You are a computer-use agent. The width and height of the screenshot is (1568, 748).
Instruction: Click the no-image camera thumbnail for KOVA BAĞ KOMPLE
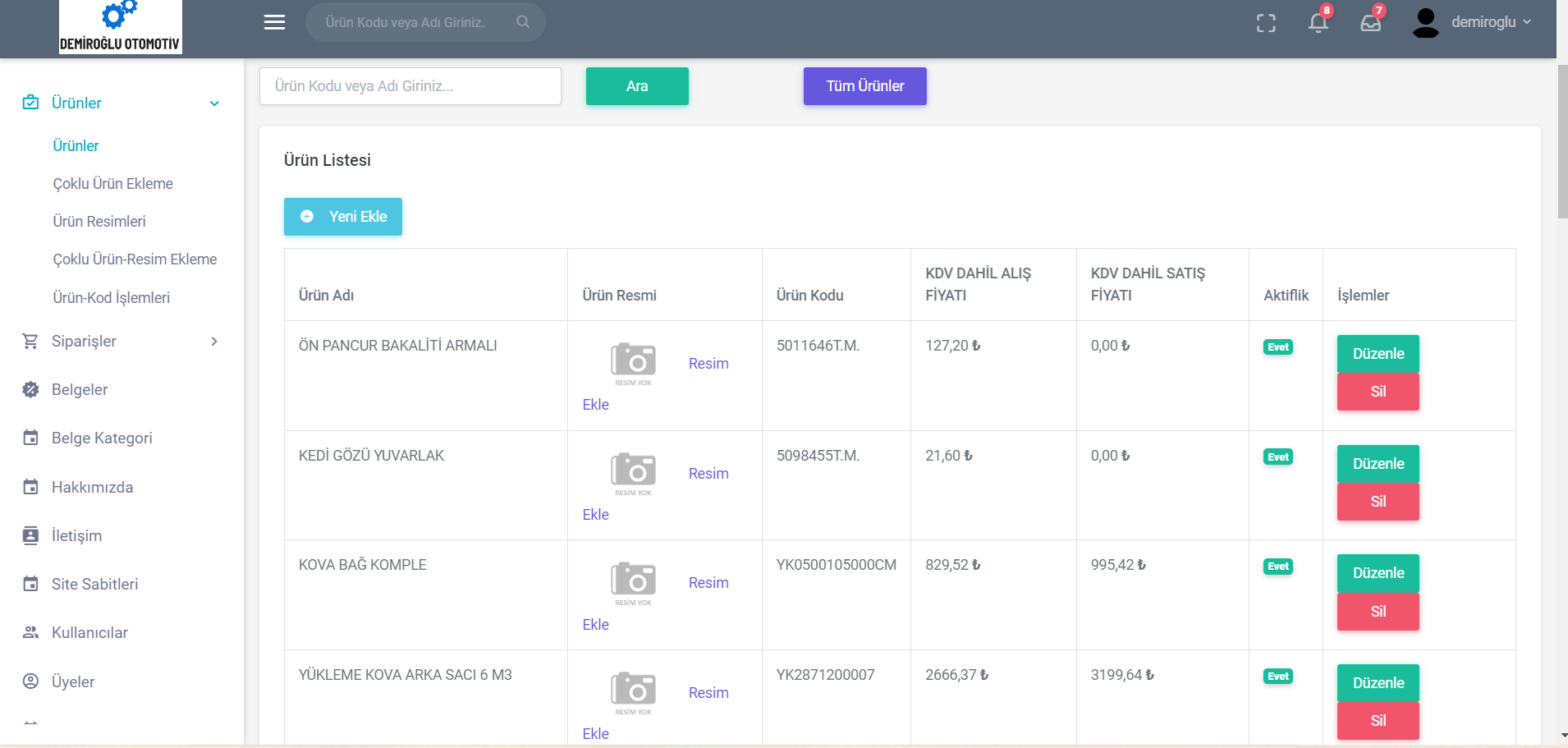[x=633, y=582]
